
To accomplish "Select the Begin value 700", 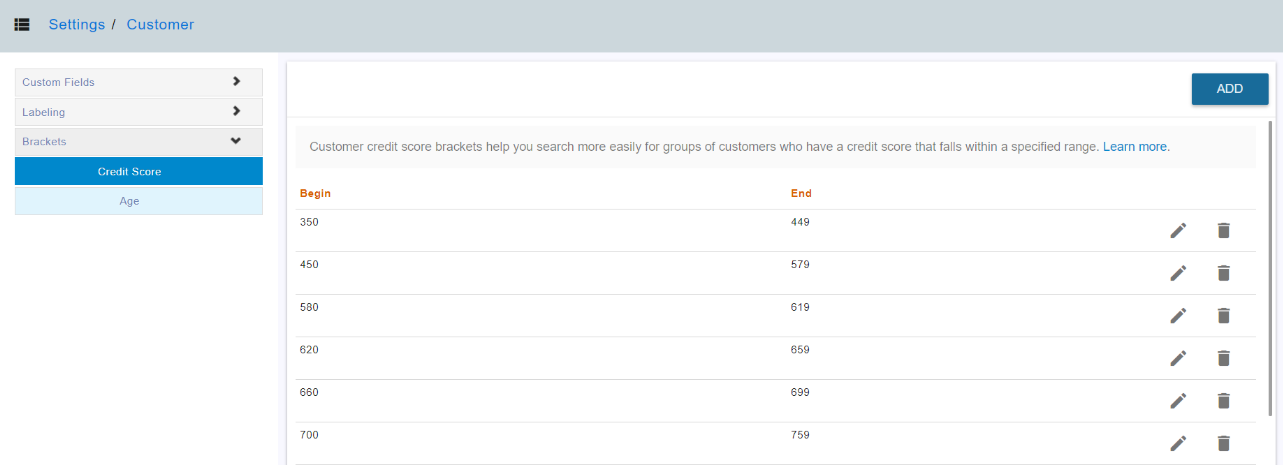I will [309, 435].
